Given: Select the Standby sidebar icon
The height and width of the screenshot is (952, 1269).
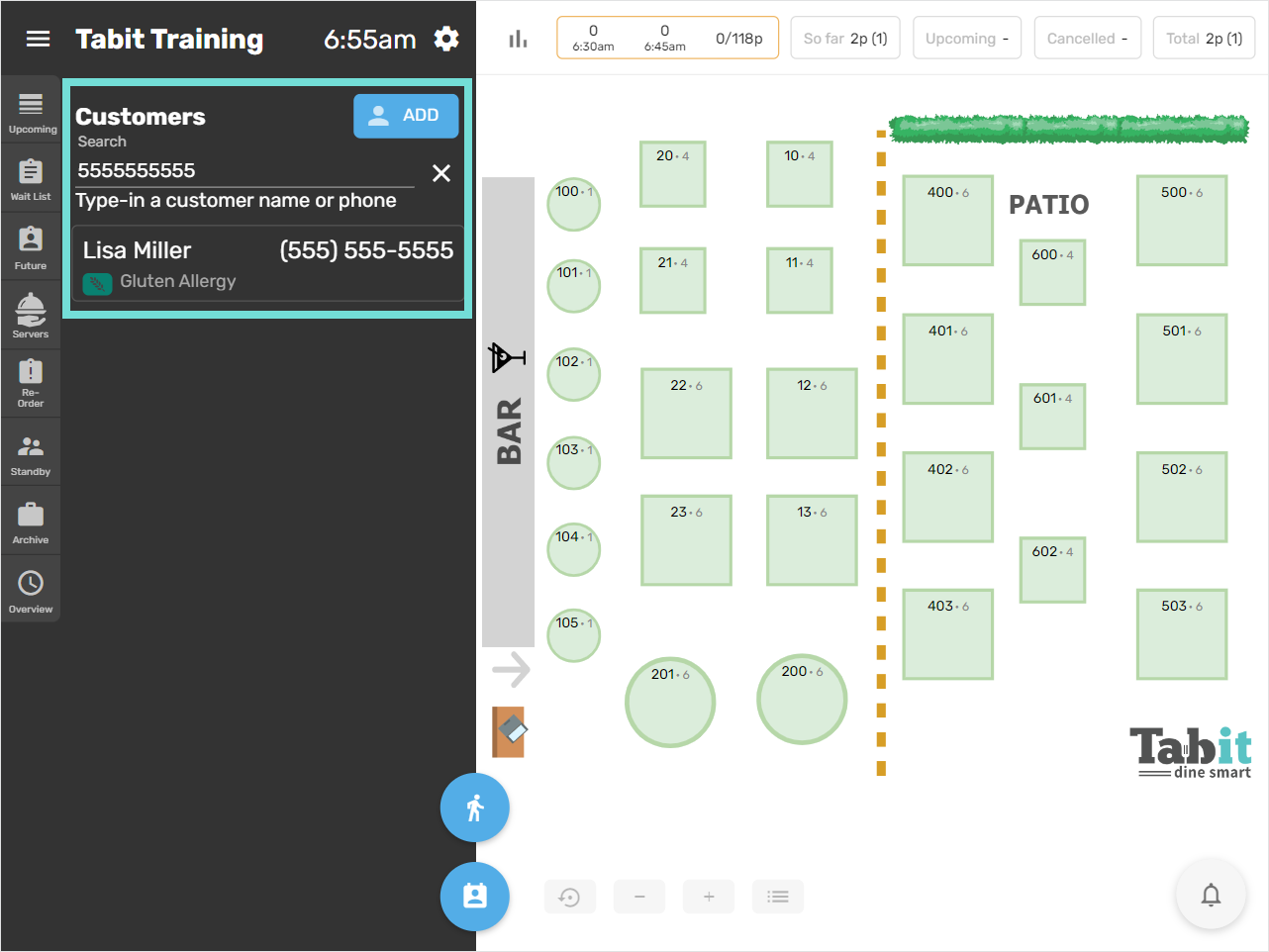Looking at the screenshot, I should click(x=31, y=451).
